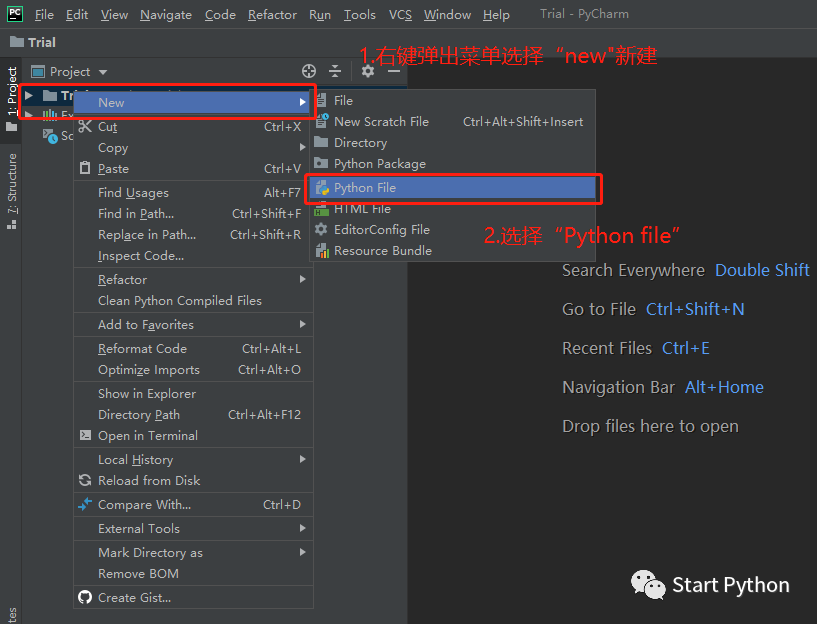Switch to the Structure side tab
This screenshot has height=624, width=817.
click(x=11, y=192)
